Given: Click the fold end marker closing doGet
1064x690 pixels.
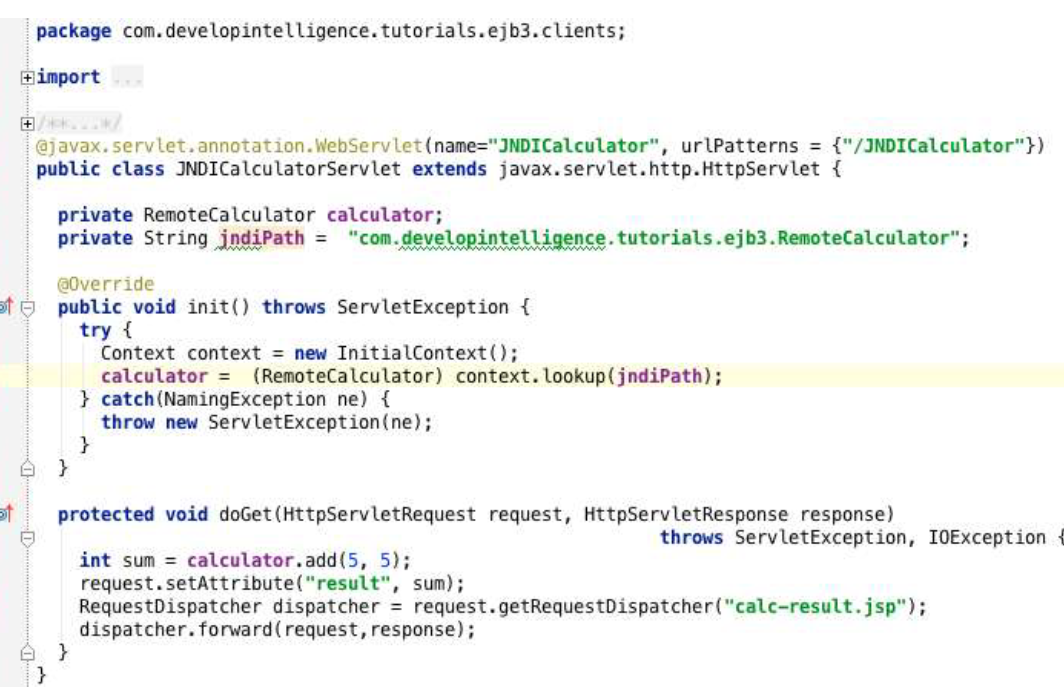Looking at the screenshot, I should pyautogui.click(x=27, y=653).
